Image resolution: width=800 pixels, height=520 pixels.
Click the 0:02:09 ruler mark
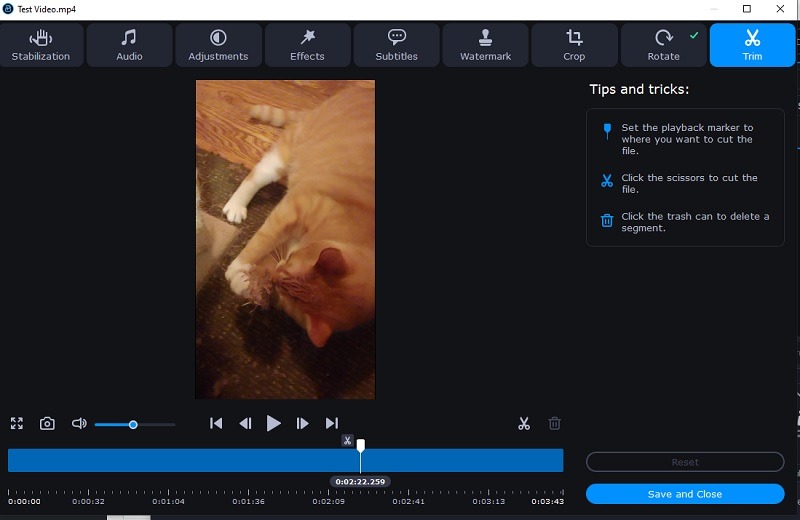[329, 501]
